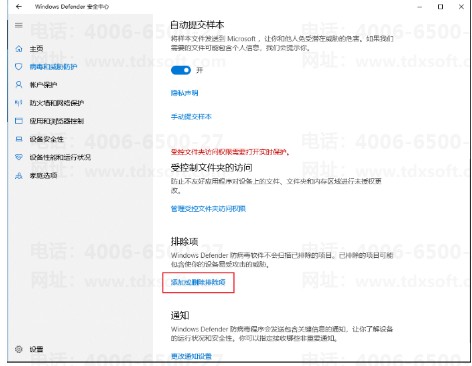Open the 隐私声明 link

click(184, 93)
